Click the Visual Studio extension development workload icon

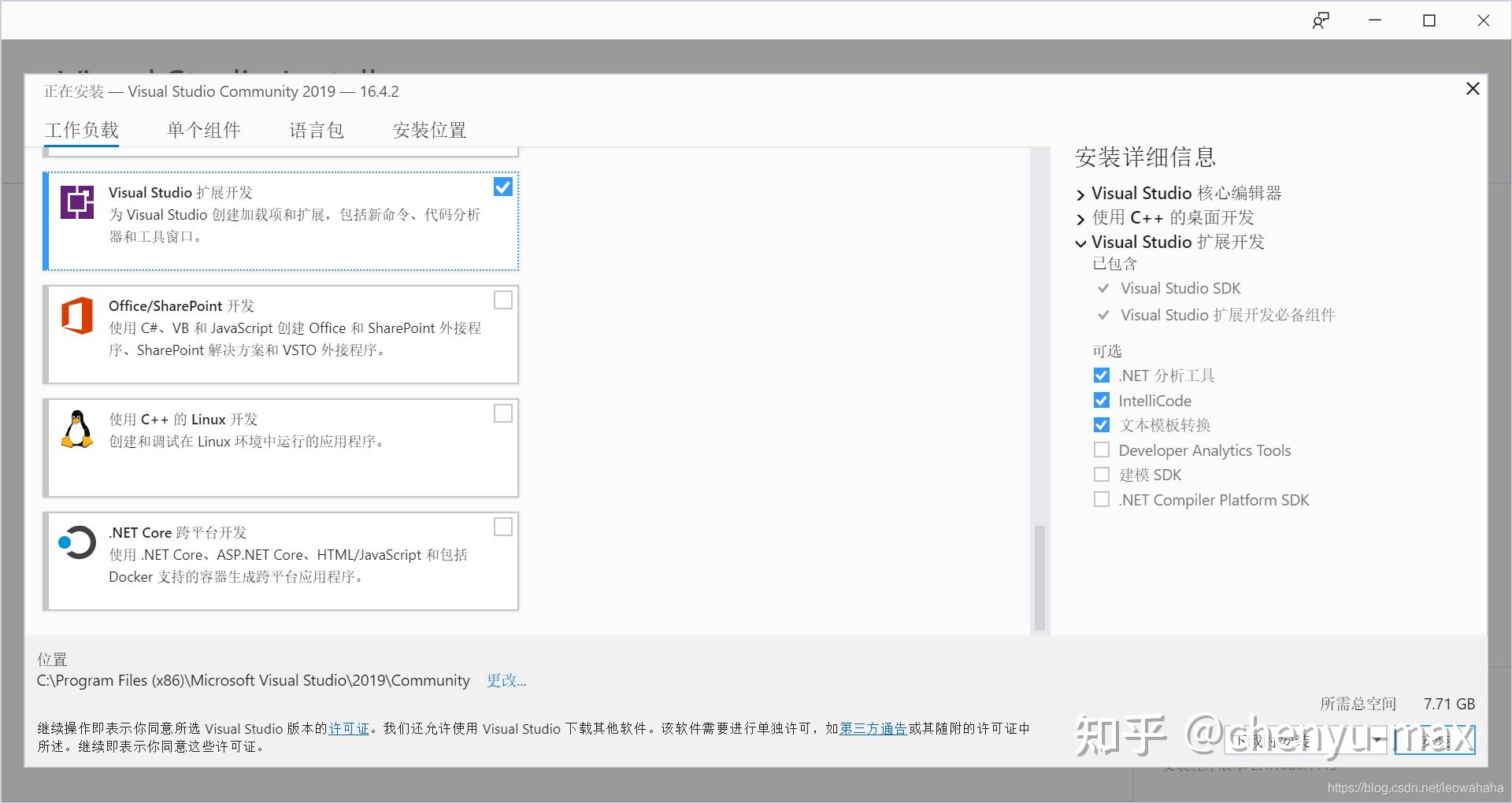tap(77, 202)
